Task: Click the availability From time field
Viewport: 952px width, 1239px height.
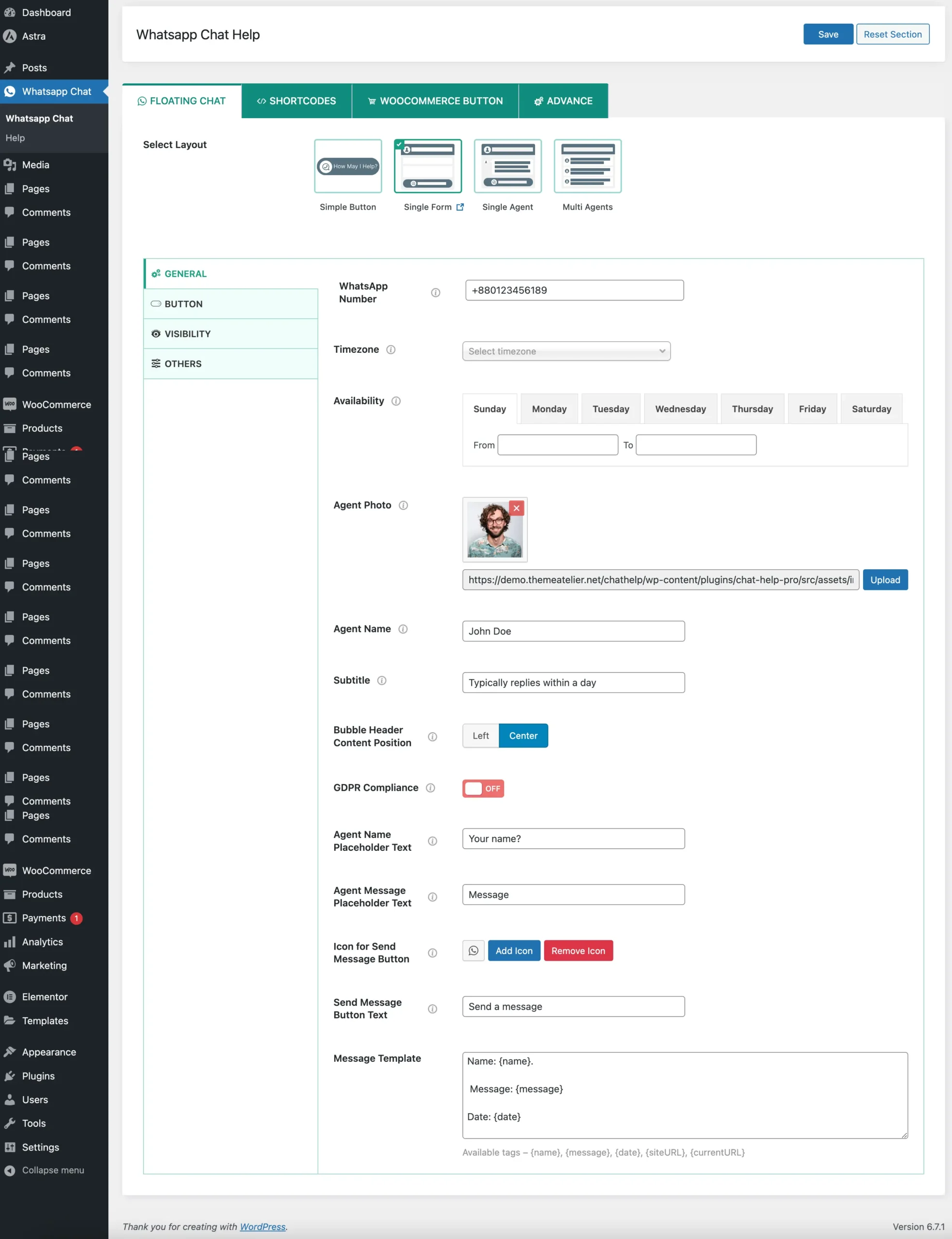Action: click(558, 445)
